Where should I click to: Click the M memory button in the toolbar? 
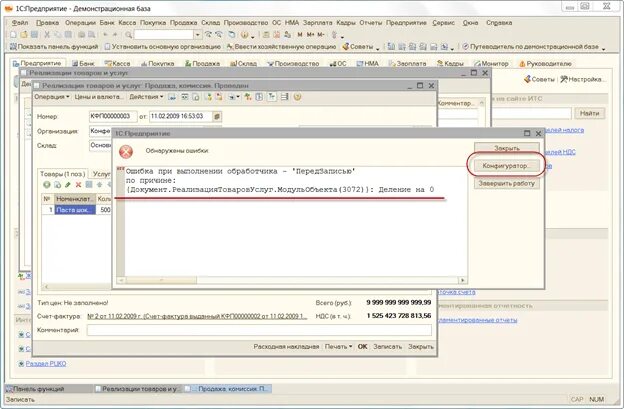[300, 35]
